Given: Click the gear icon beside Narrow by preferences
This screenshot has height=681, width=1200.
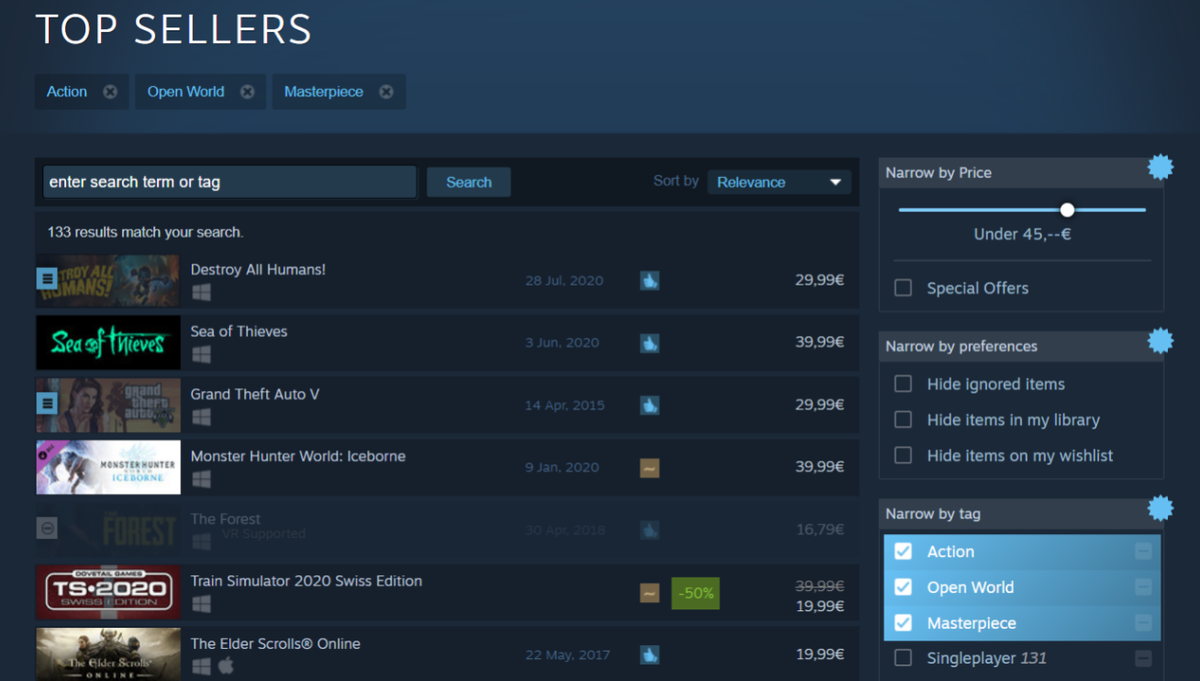Looking at the screenshot, I should (1160, 341).
